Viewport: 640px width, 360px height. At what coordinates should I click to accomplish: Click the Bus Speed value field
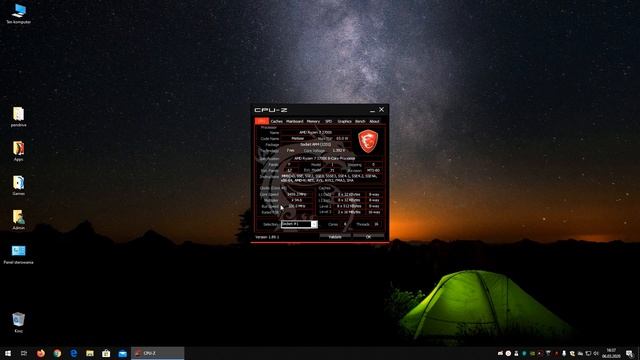297,206
